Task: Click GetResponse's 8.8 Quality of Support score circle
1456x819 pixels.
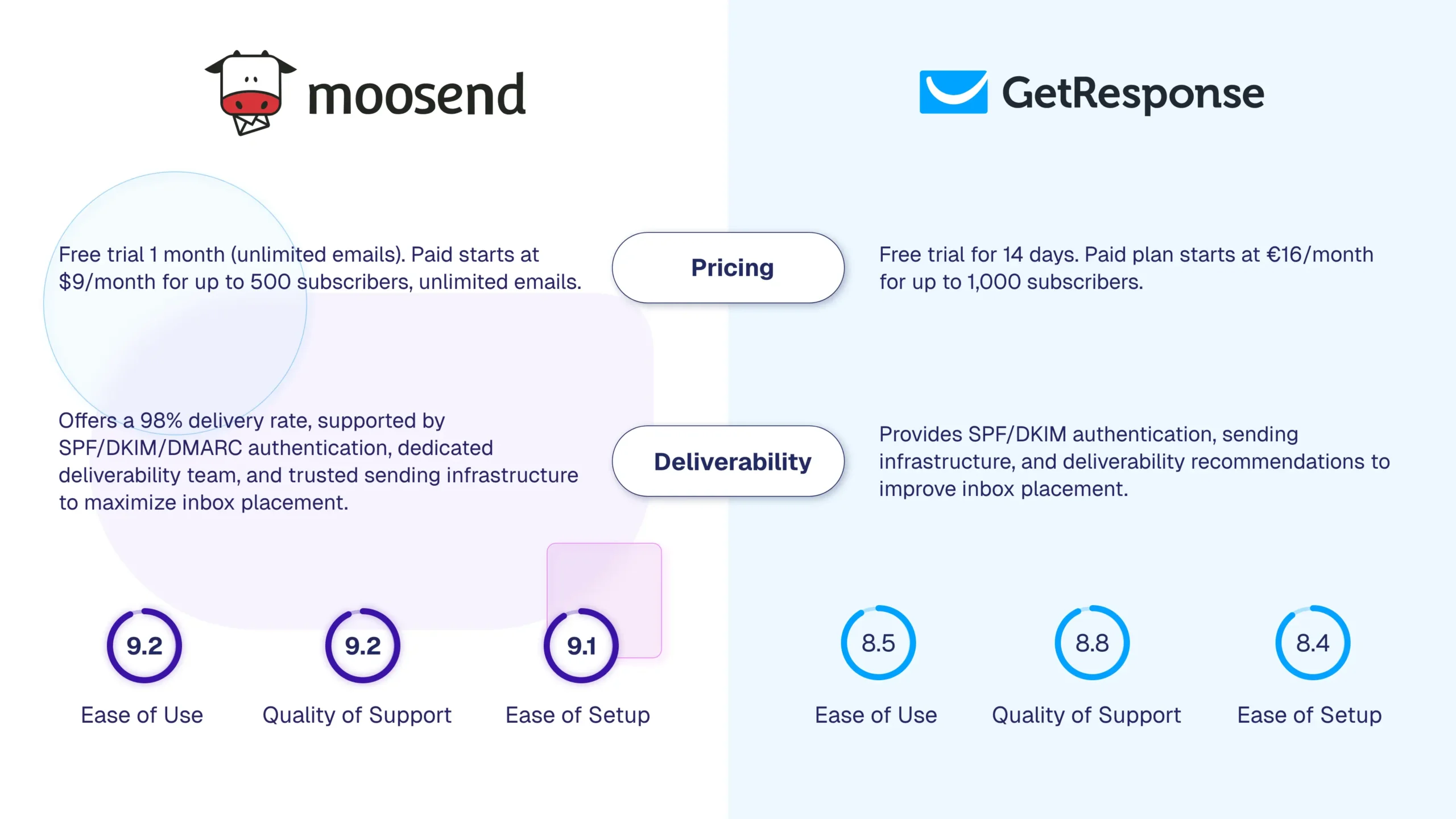Action: tap(1092, 643)
